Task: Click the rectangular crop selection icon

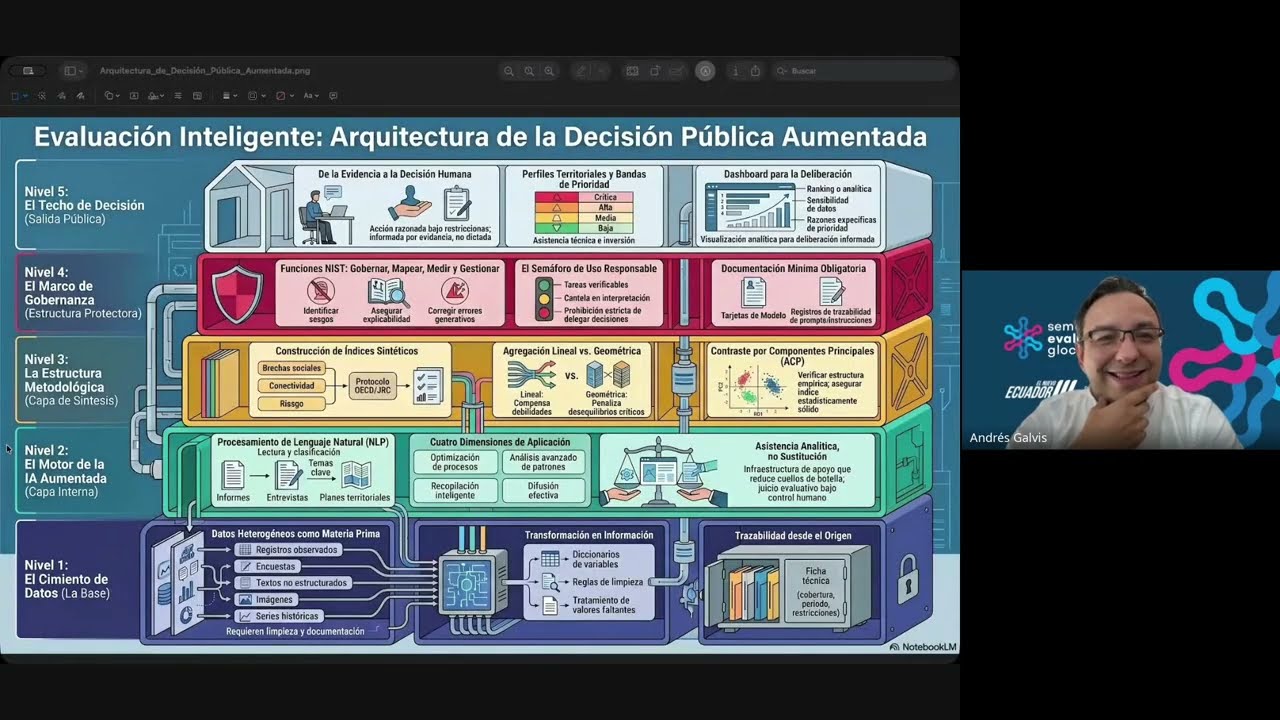Action: pos(632,71)
